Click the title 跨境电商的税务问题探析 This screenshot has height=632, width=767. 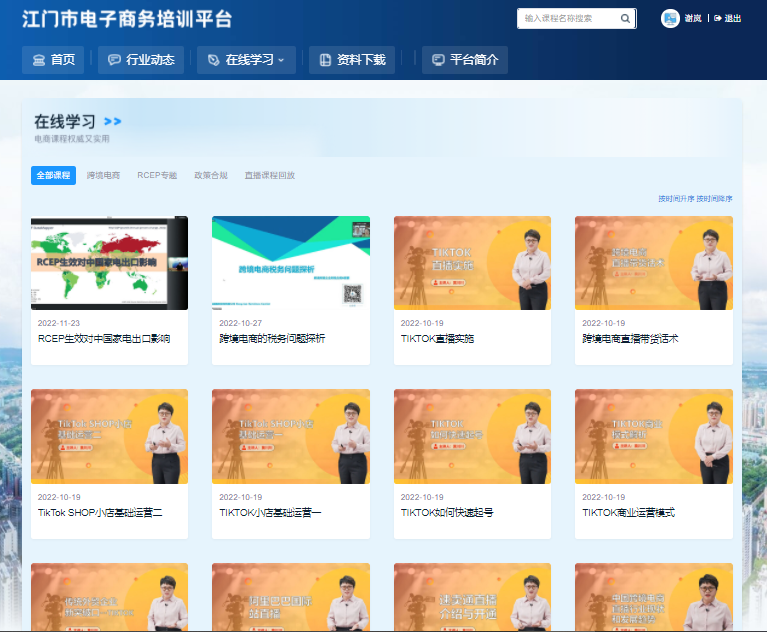pyautogui.click(x=272, y=339)
